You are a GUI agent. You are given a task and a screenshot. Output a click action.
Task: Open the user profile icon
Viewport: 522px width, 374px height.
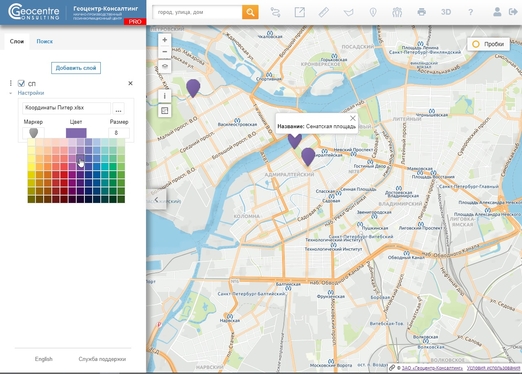pos(497,12)
